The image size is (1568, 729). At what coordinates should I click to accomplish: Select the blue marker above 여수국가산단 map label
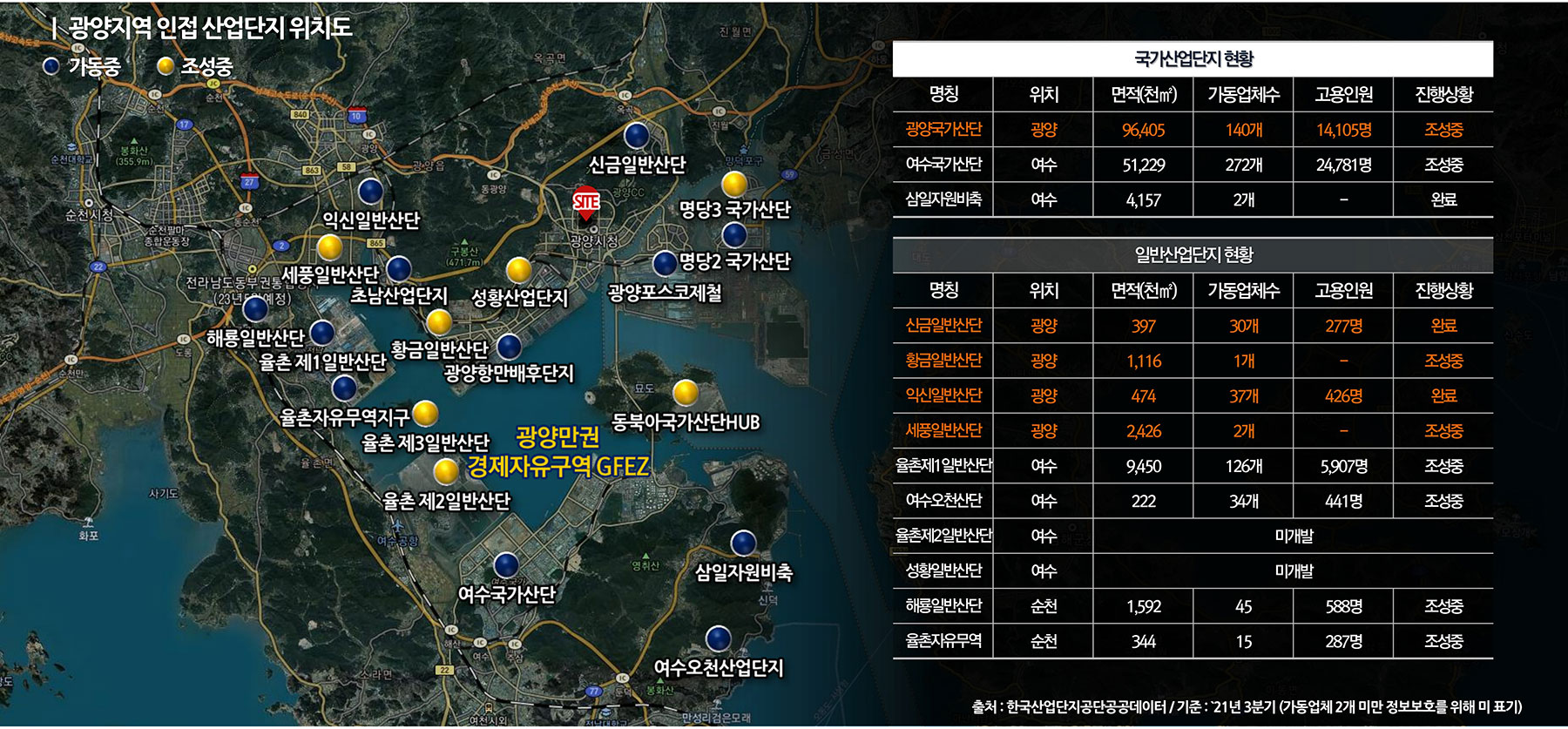pos(506,564)
